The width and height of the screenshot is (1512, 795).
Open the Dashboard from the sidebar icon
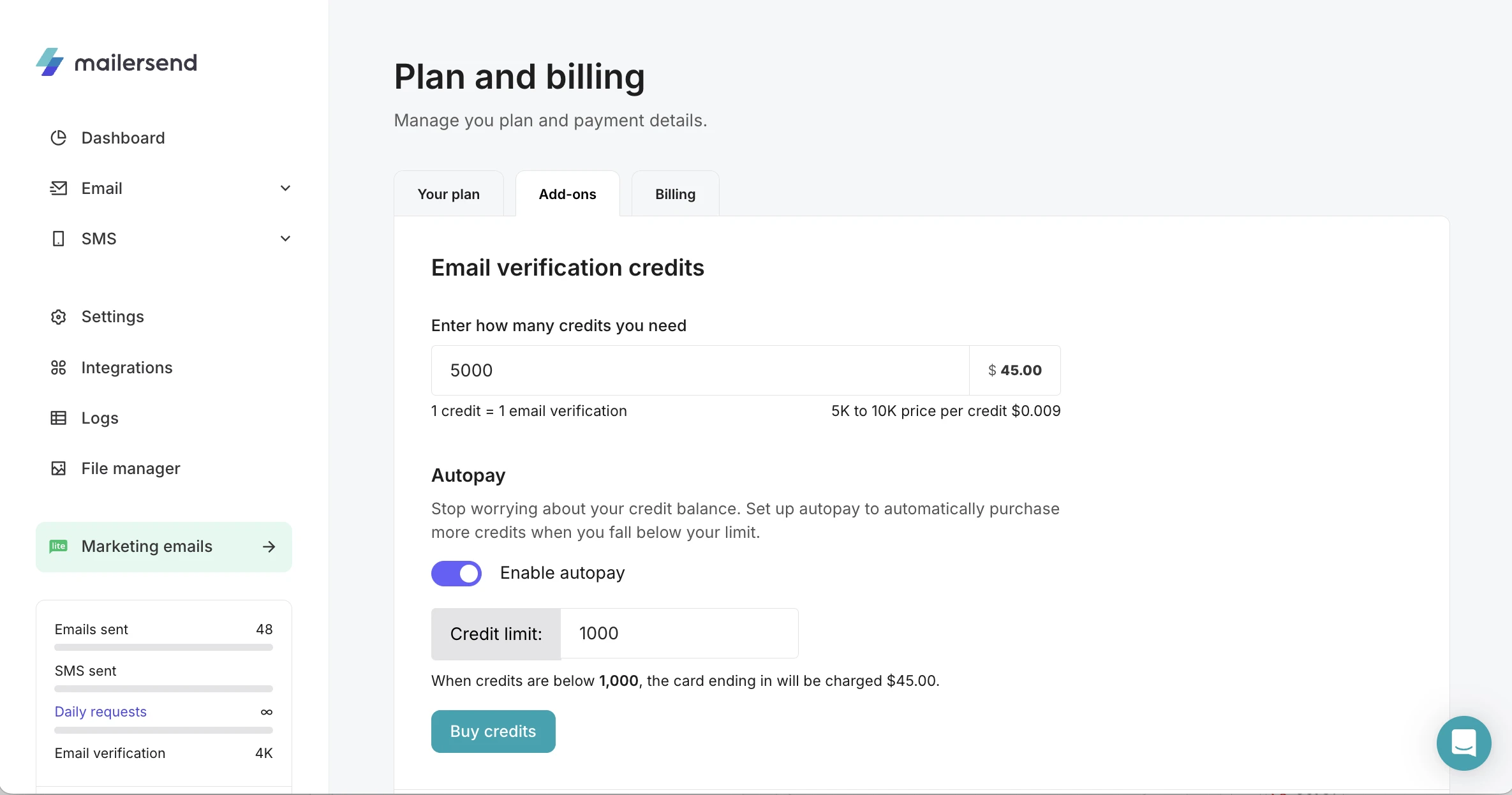pos(58,138)
